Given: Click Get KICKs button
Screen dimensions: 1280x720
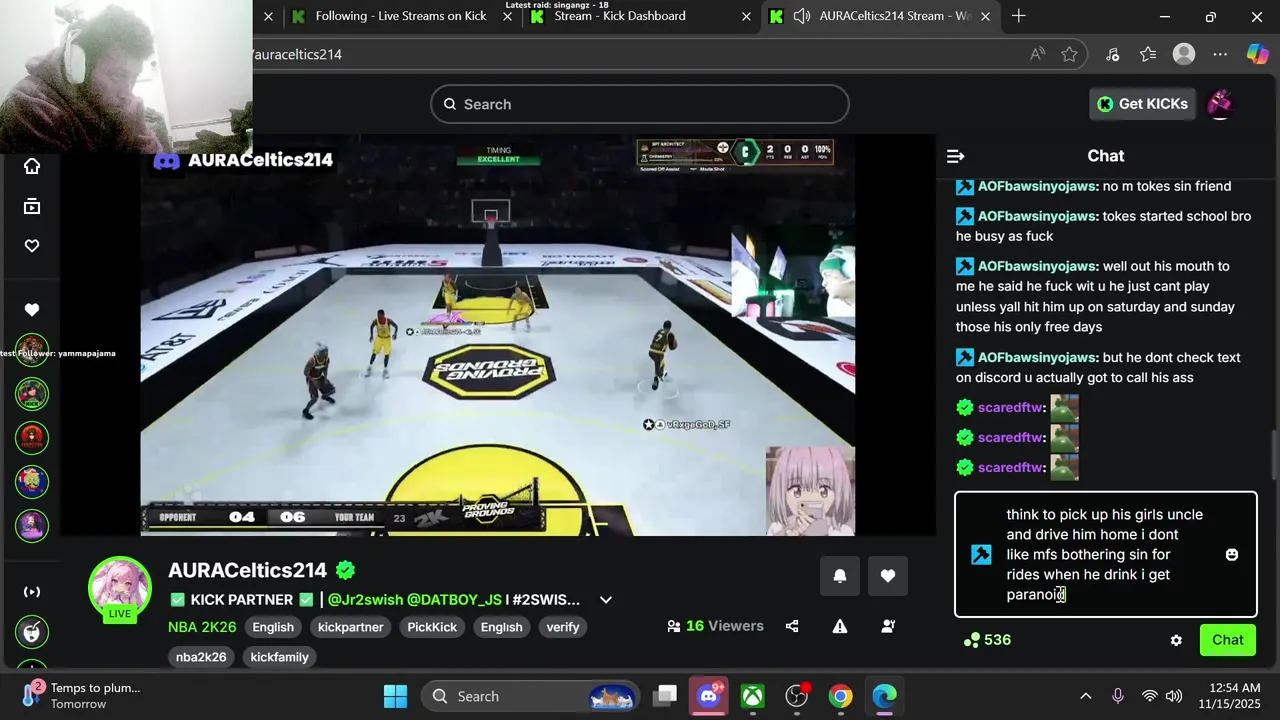Looking at the screenshot, I should tap(1142, 104).
